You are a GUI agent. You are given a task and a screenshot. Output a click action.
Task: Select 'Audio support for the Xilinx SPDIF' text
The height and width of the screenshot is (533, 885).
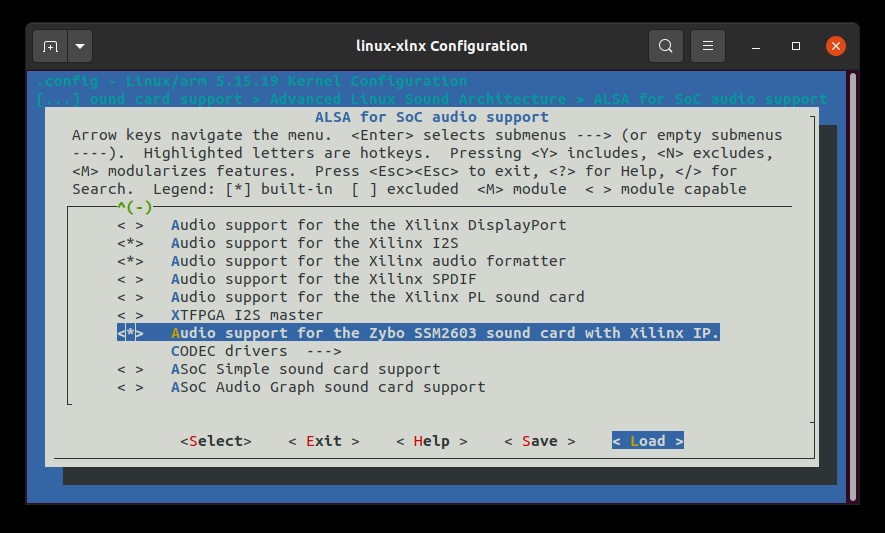pos(324,279)
